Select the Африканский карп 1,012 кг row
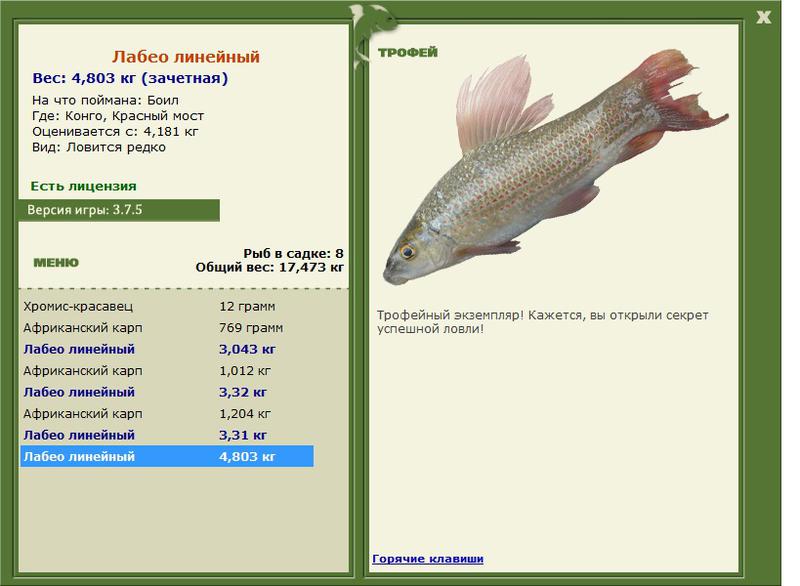 click(167, 371)
